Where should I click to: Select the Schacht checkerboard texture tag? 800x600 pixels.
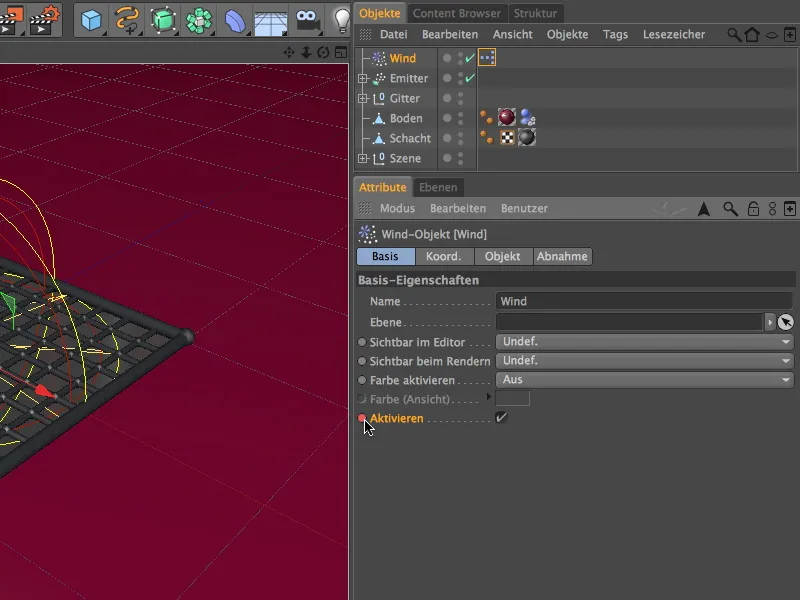point(507,137)
